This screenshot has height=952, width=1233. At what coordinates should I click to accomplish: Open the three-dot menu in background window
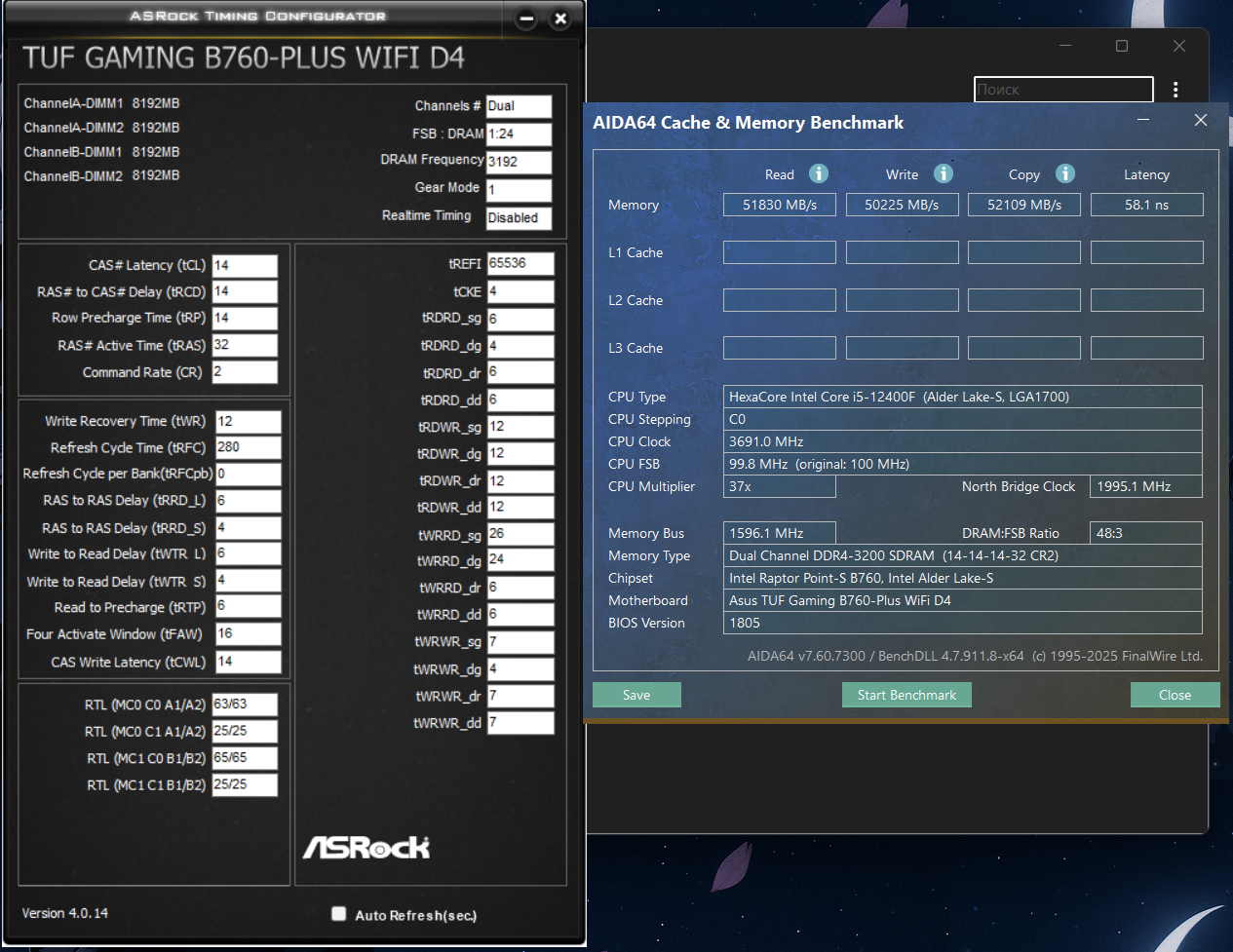coord(1175,90)
